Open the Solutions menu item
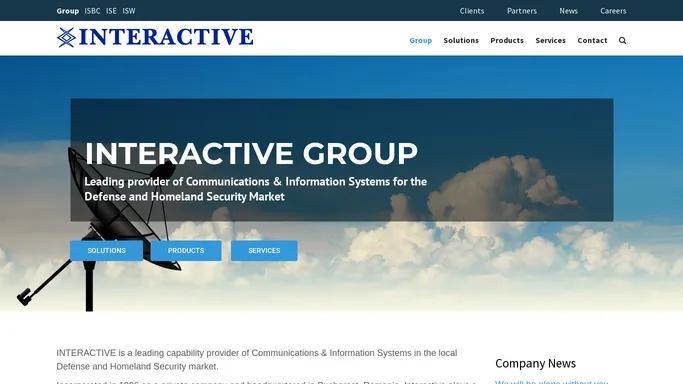 (x=461, y=40)
